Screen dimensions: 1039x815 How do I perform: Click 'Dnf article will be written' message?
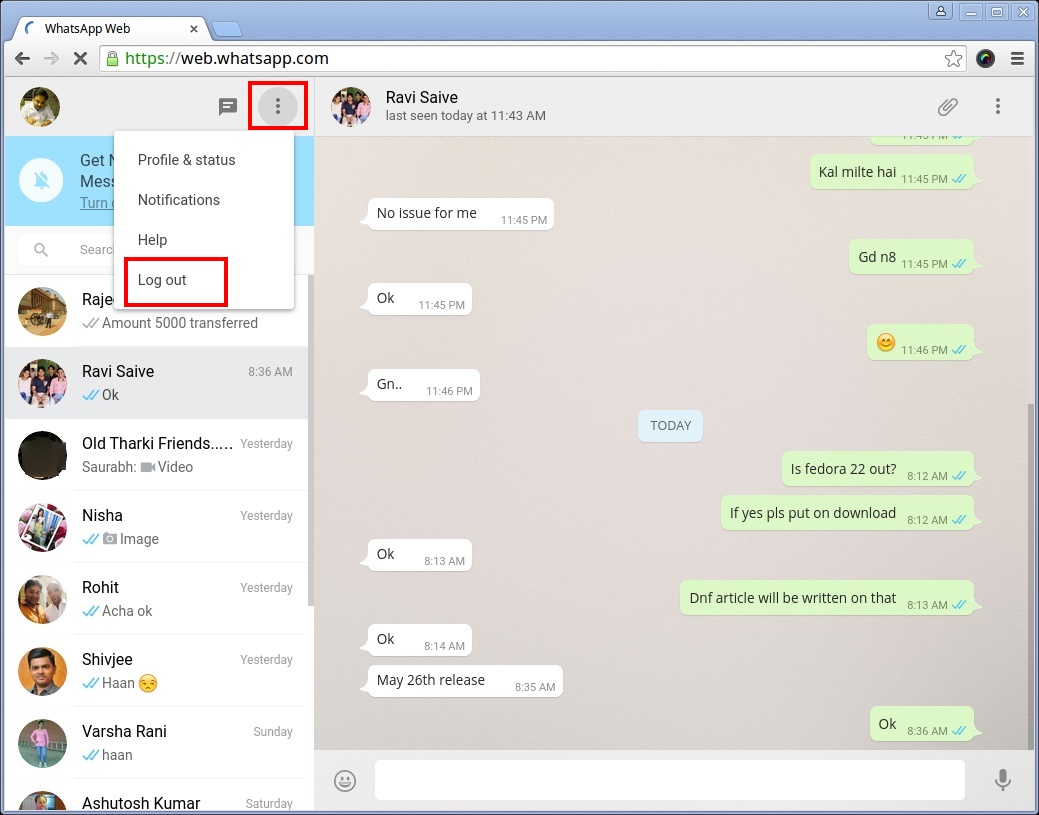(827, 598)
